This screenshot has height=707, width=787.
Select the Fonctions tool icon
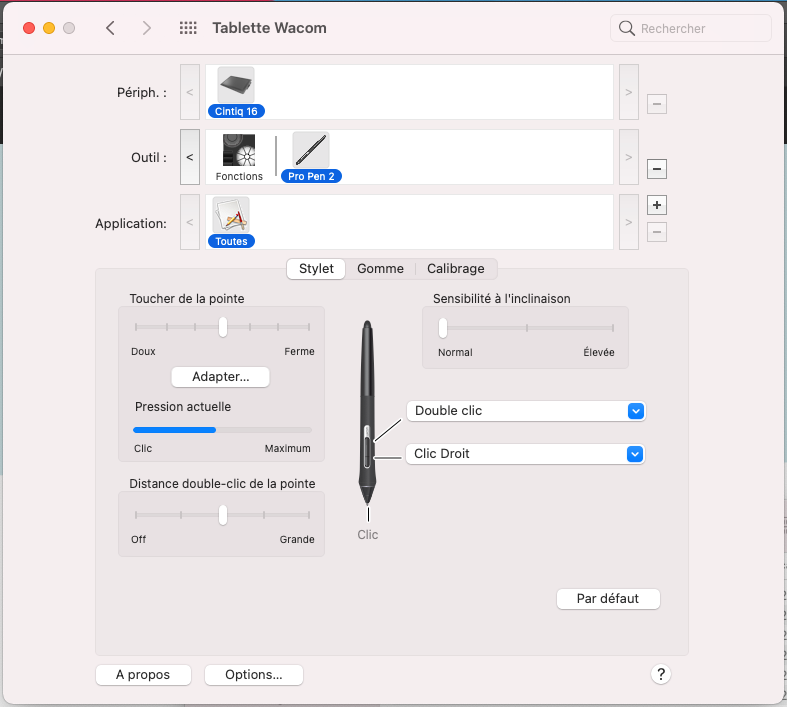click(239, 152)
